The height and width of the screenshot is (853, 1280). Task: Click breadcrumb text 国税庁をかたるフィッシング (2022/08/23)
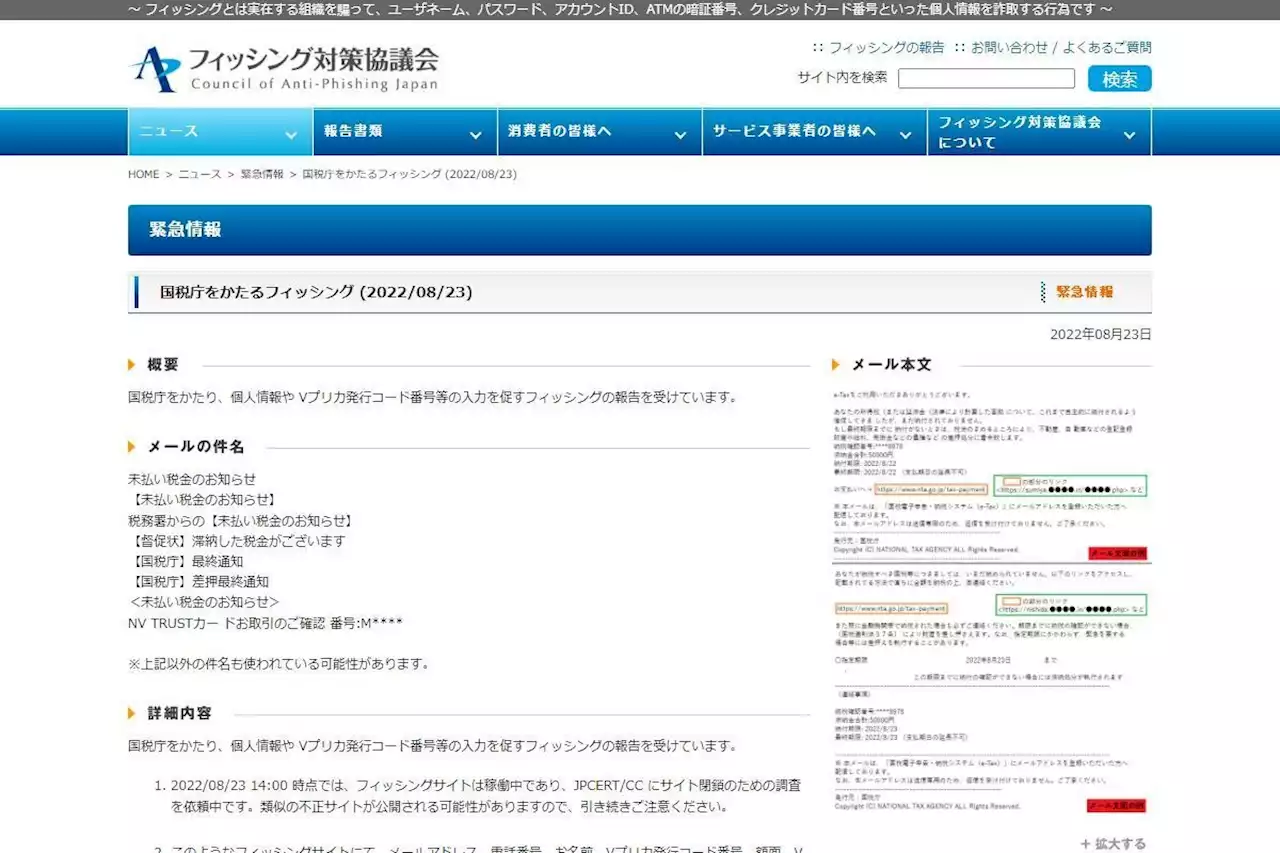(409, 174)
